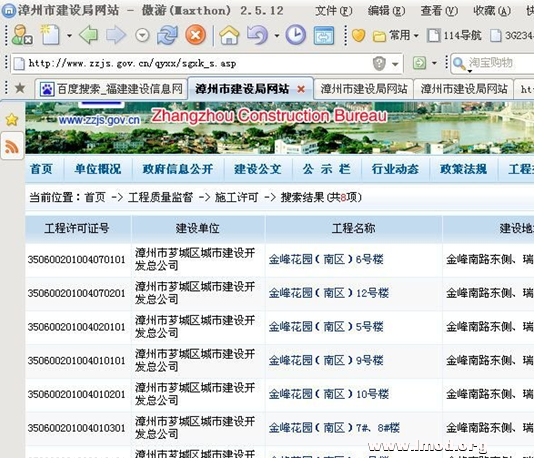
Task: Click the undo closed tab icon
Action: click(257, 35)
